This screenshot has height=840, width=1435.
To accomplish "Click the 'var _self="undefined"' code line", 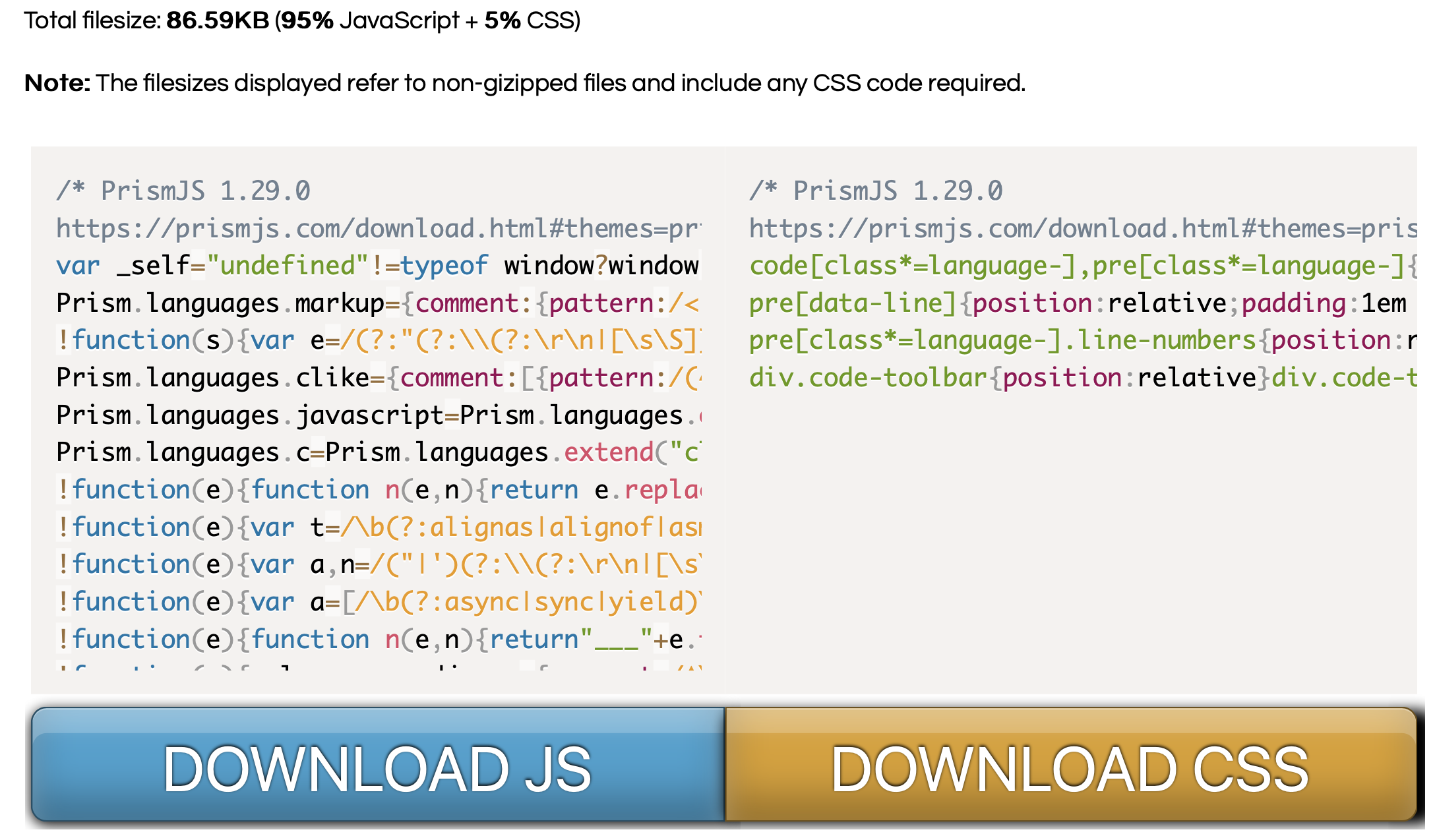I will tap(379, 266).
